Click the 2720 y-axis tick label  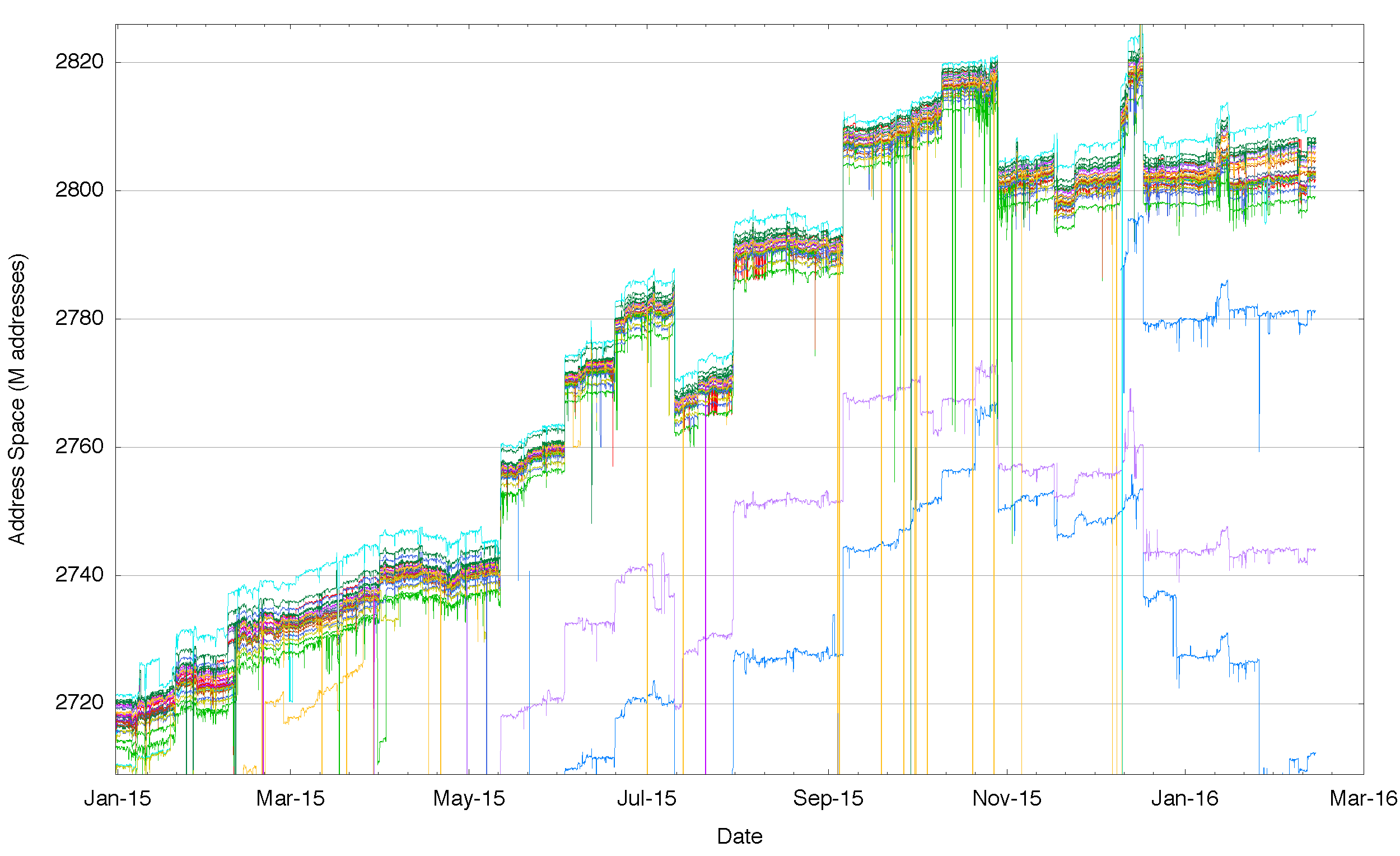[x=79, y=703]
